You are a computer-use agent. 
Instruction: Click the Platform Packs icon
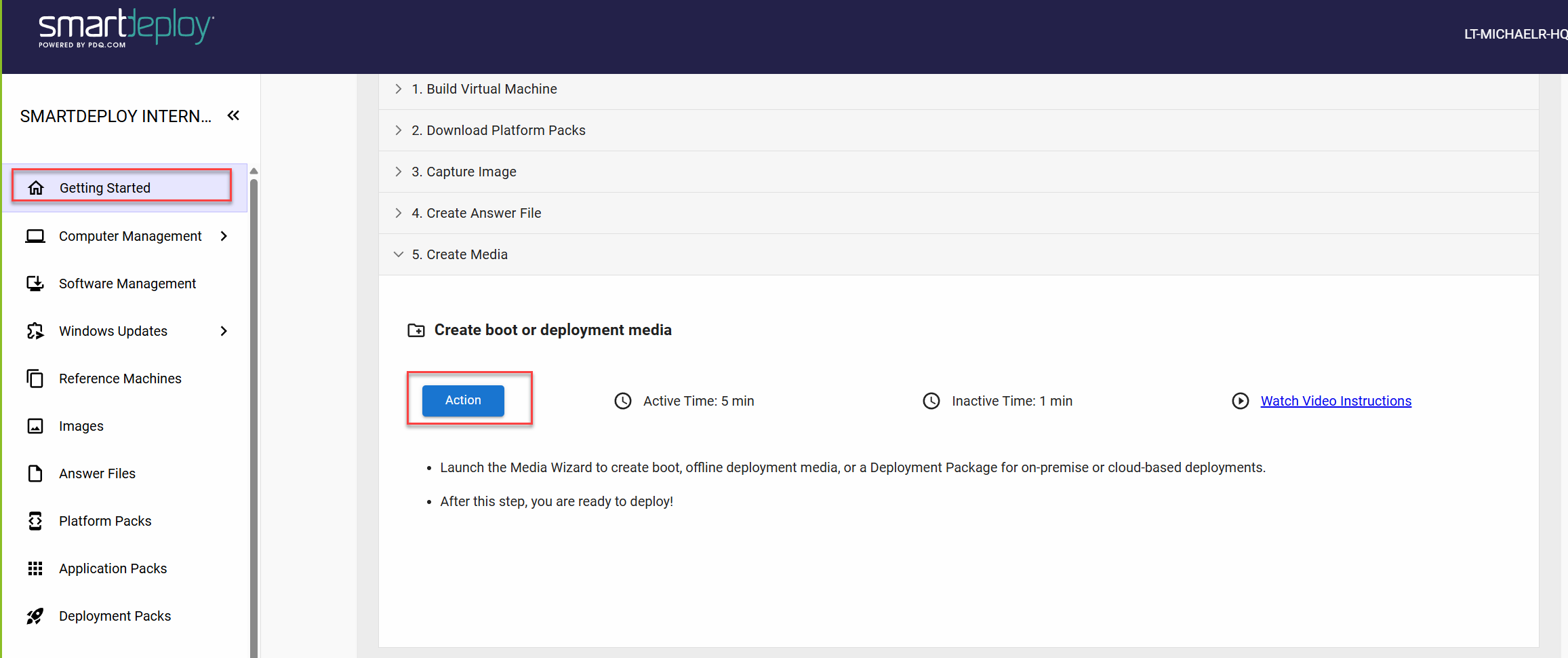(35, 521)
